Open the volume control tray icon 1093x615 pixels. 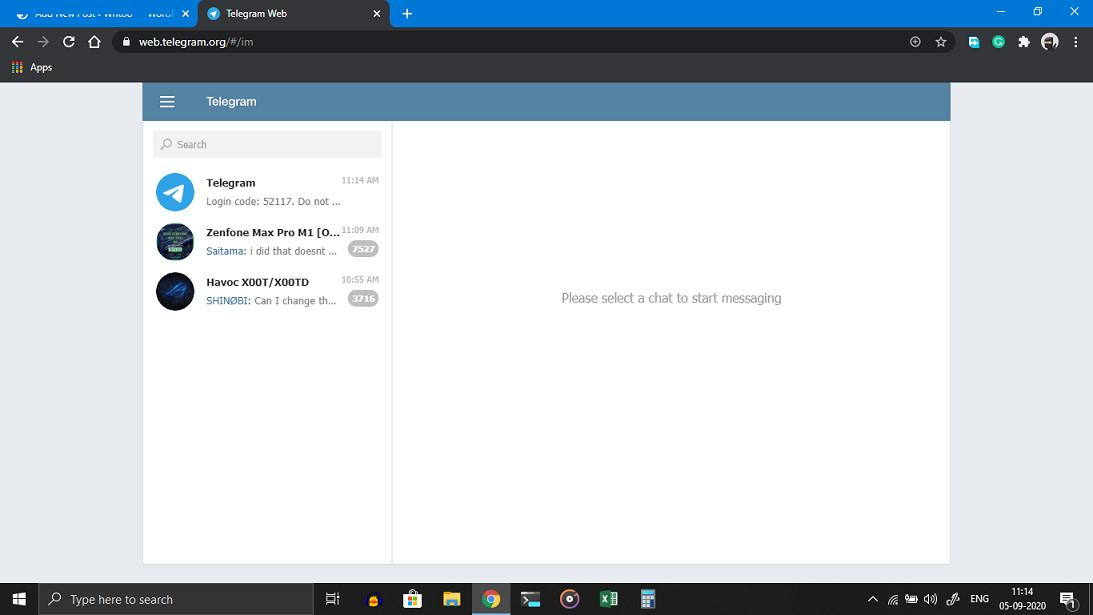point(931,599)
